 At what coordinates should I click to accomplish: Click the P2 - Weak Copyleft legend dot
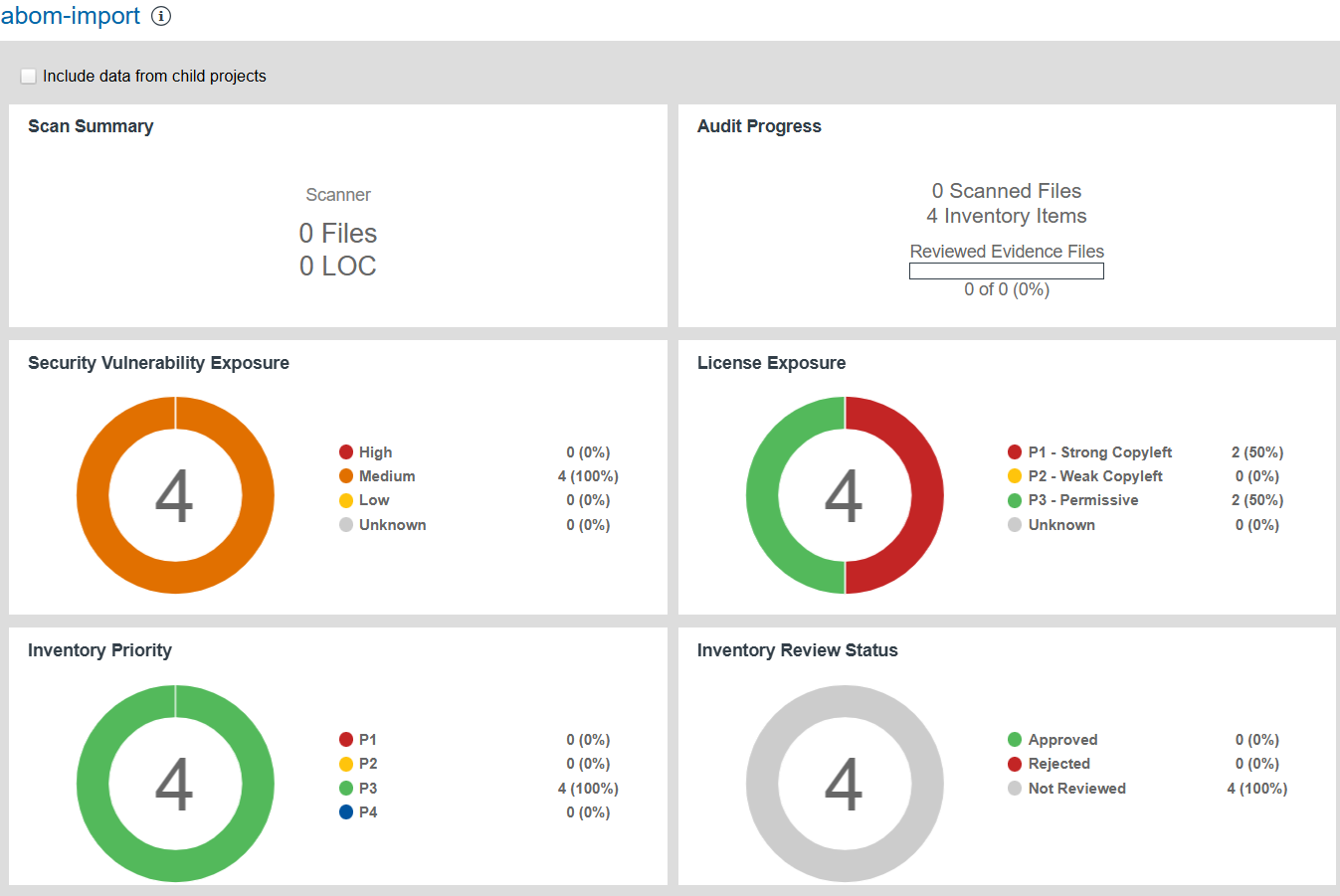1015,476
